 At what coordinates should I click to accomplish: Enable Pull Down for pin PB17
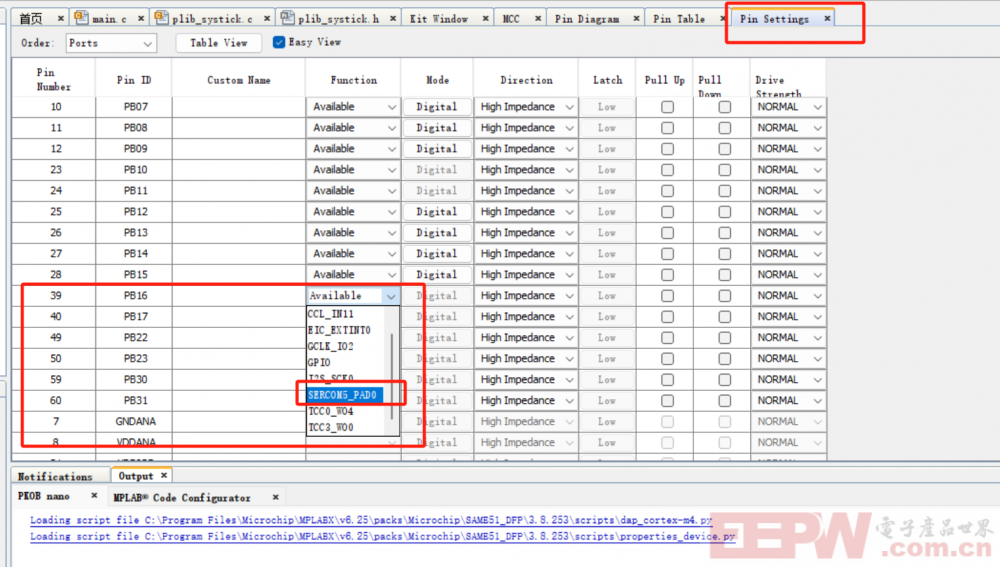pos(724,317)
